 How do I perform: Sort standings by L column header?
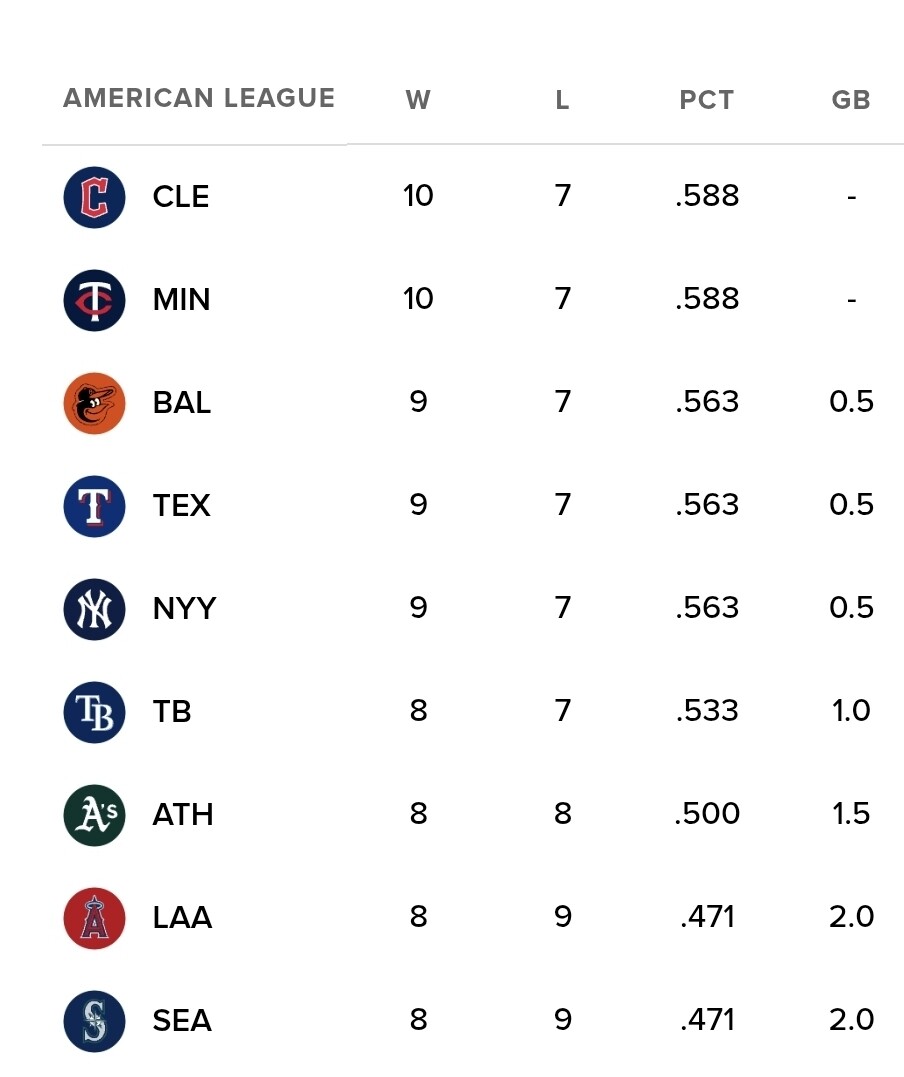[562, 100]
